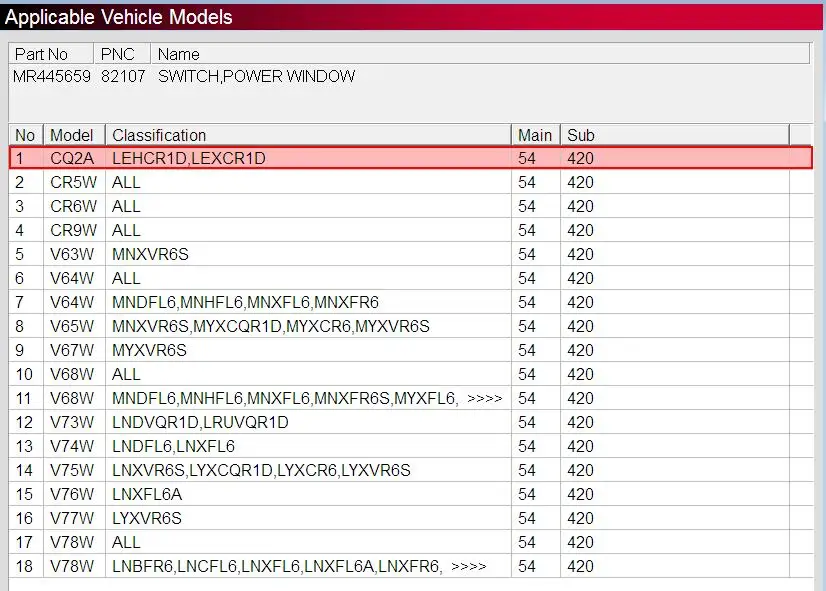Screen dimensions: 826x591
Task: Click the Sub column header
Action: pos(675,135)
